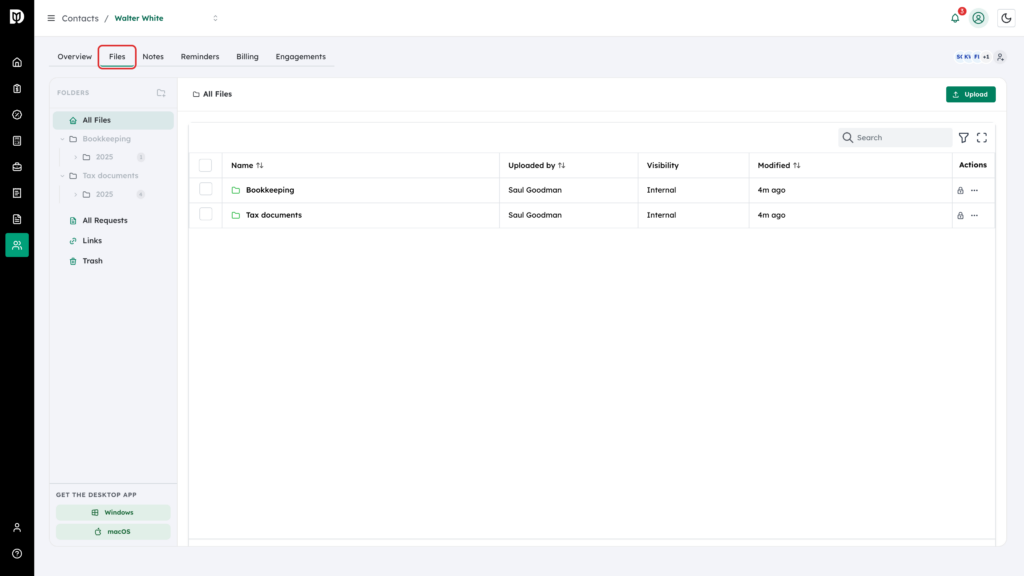The width and height of the screenshot is (1024, 576).
Task: Switch to the Overview tab
Action: 74,57
